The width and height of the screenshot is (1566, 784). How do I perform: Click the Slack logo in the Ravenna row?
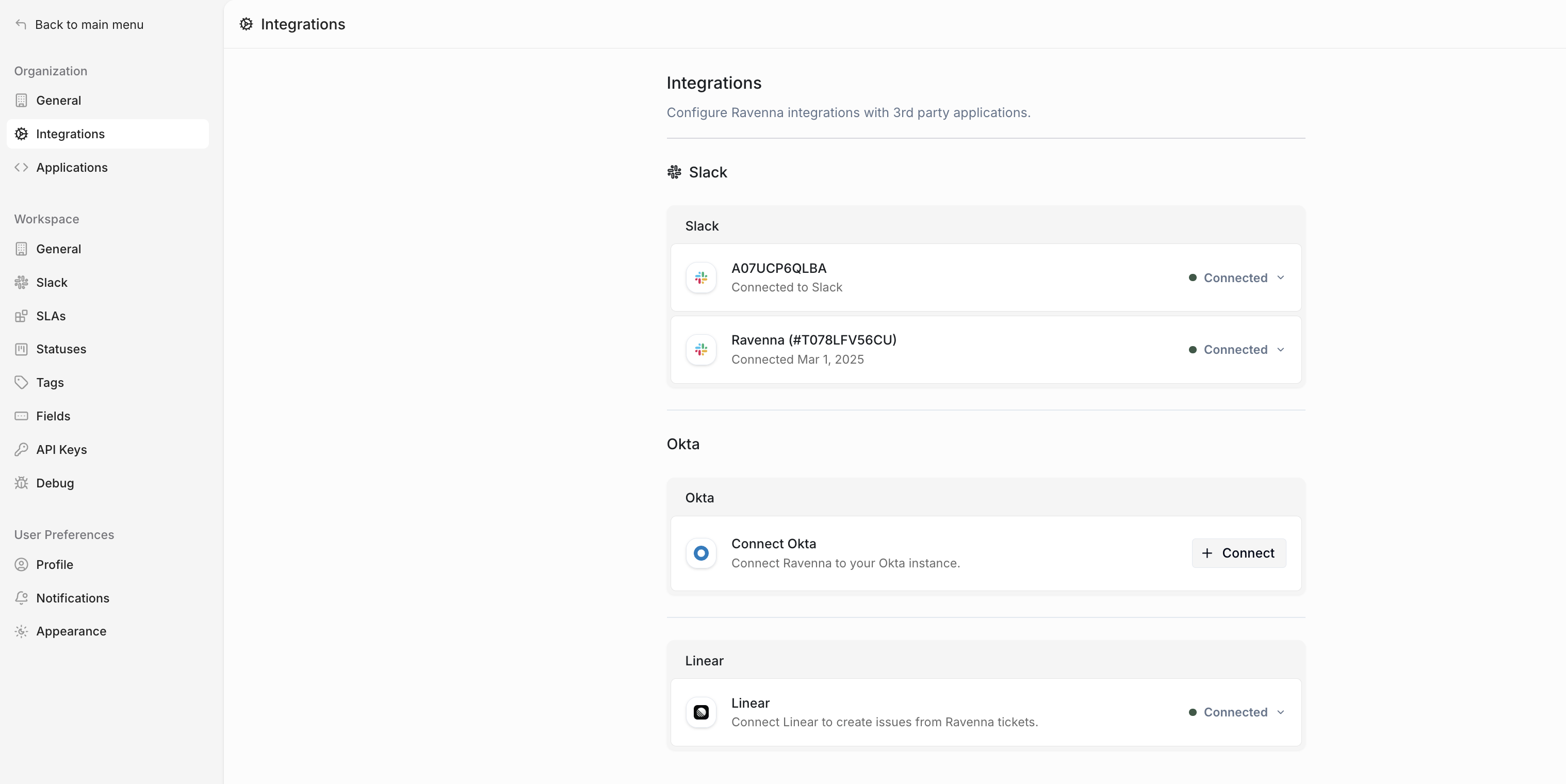701,350
